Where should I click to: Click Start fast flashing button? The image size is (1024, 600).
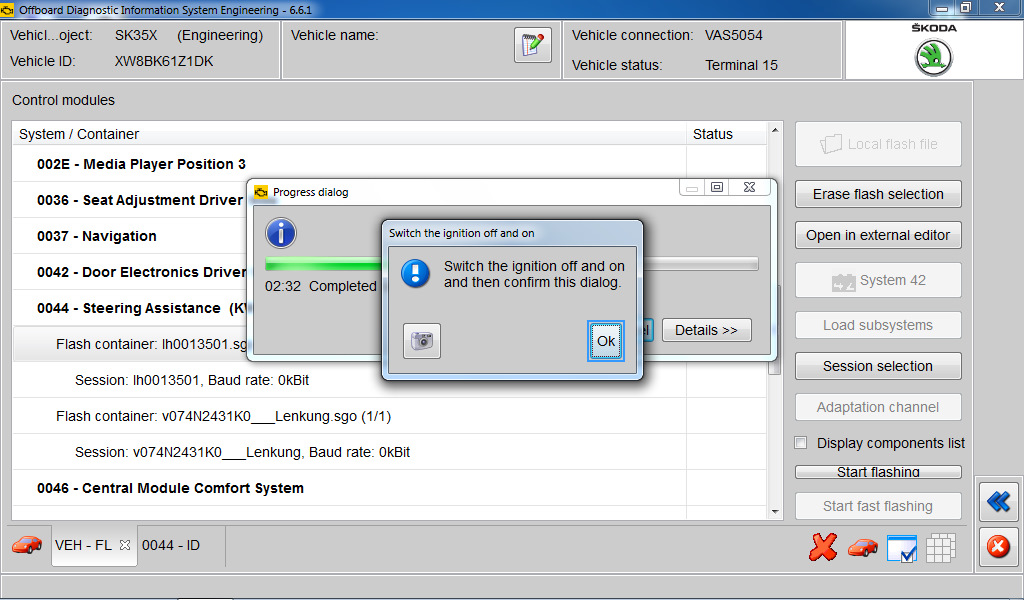pyautogui.click(x=878, y=506)
